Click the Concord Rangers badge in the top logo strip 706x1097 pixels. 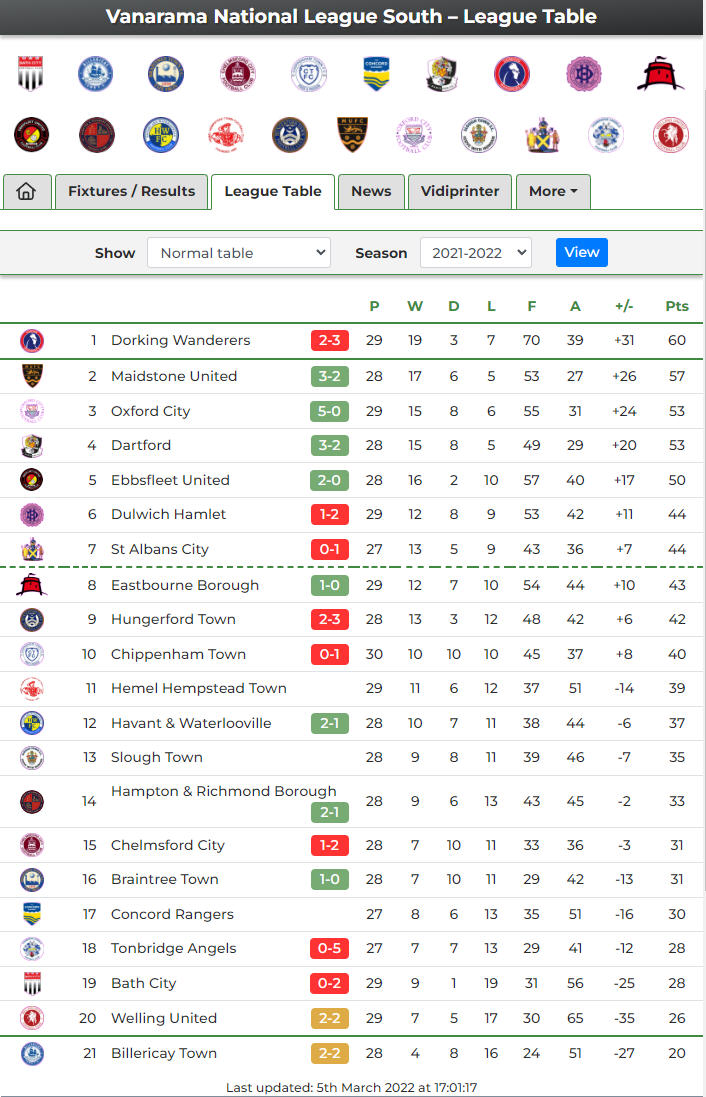377,73
